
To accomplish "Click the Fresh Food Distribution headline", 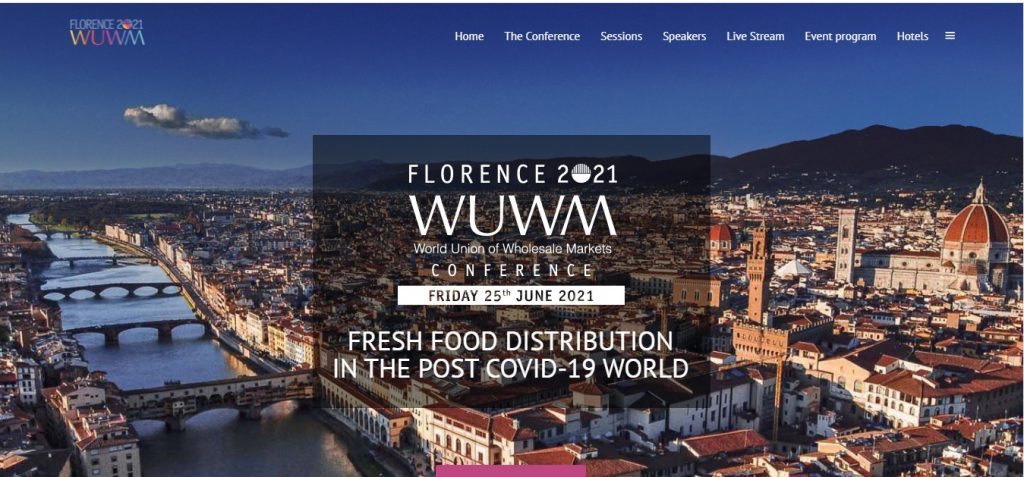I will pos(511,355).
